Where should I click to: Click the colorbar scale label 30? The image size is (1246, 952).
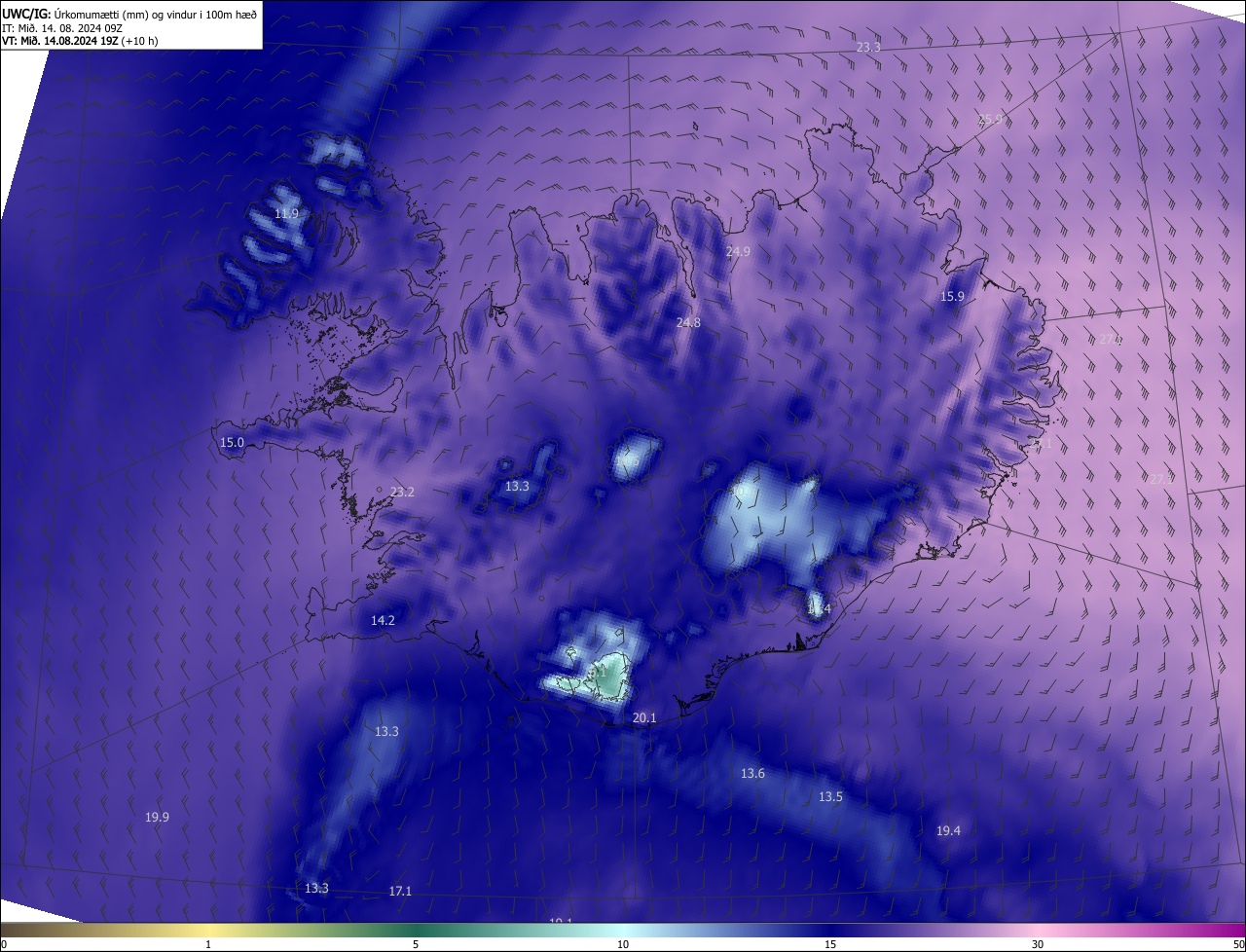1038,944
